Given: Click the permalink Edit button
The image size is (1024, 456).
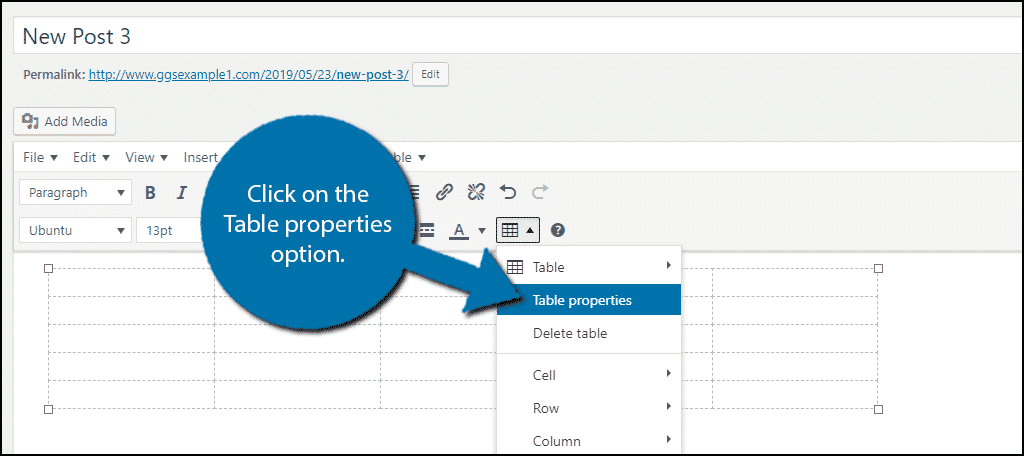Looking at the screenshot, I should 430,74.
